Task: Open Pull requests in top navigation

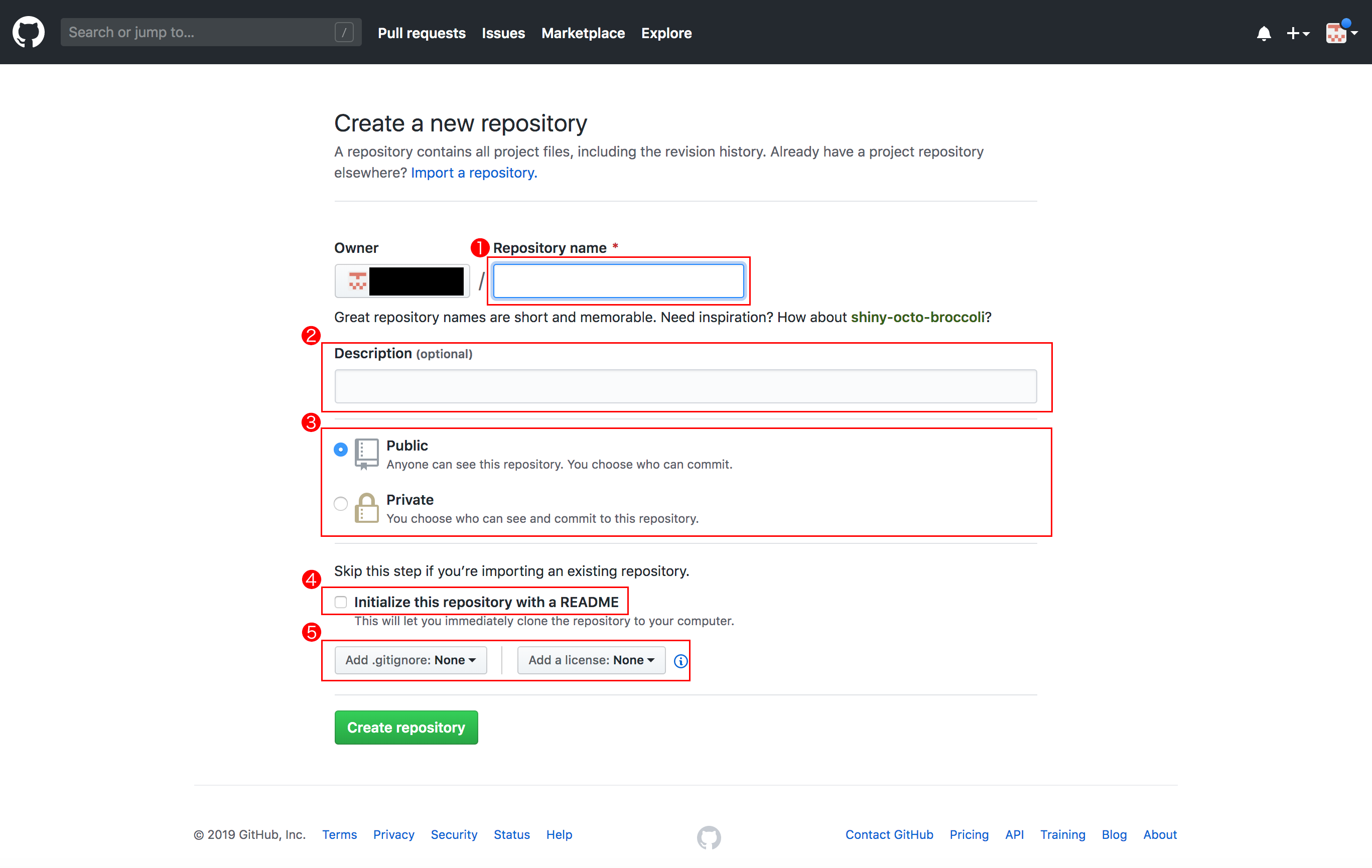Action: coord(421,33)
